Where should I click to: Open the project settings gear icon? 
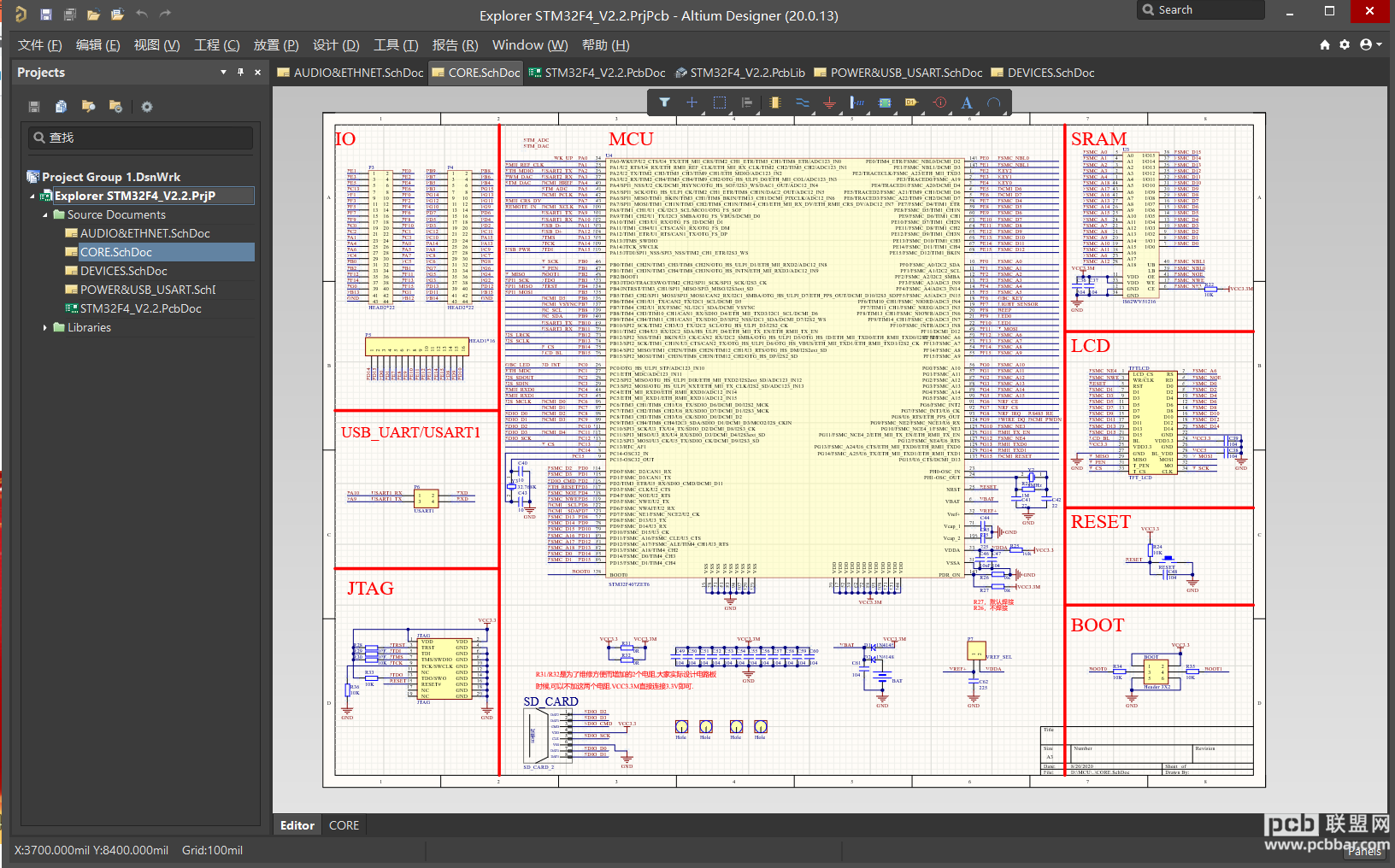click(147, 107)
